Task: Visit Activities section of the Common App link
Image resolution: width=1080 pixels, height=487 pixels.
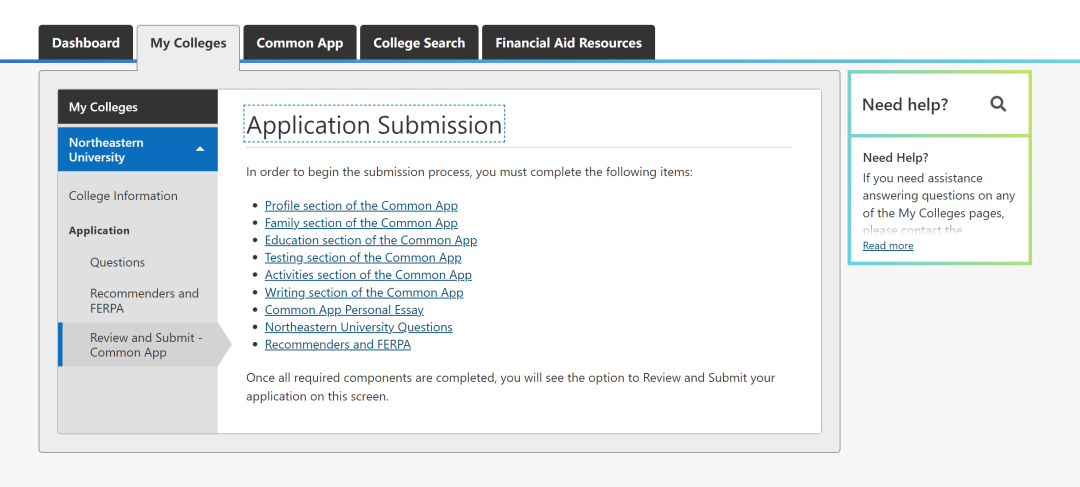Action: pyautogui.click(x=368, y=275)
